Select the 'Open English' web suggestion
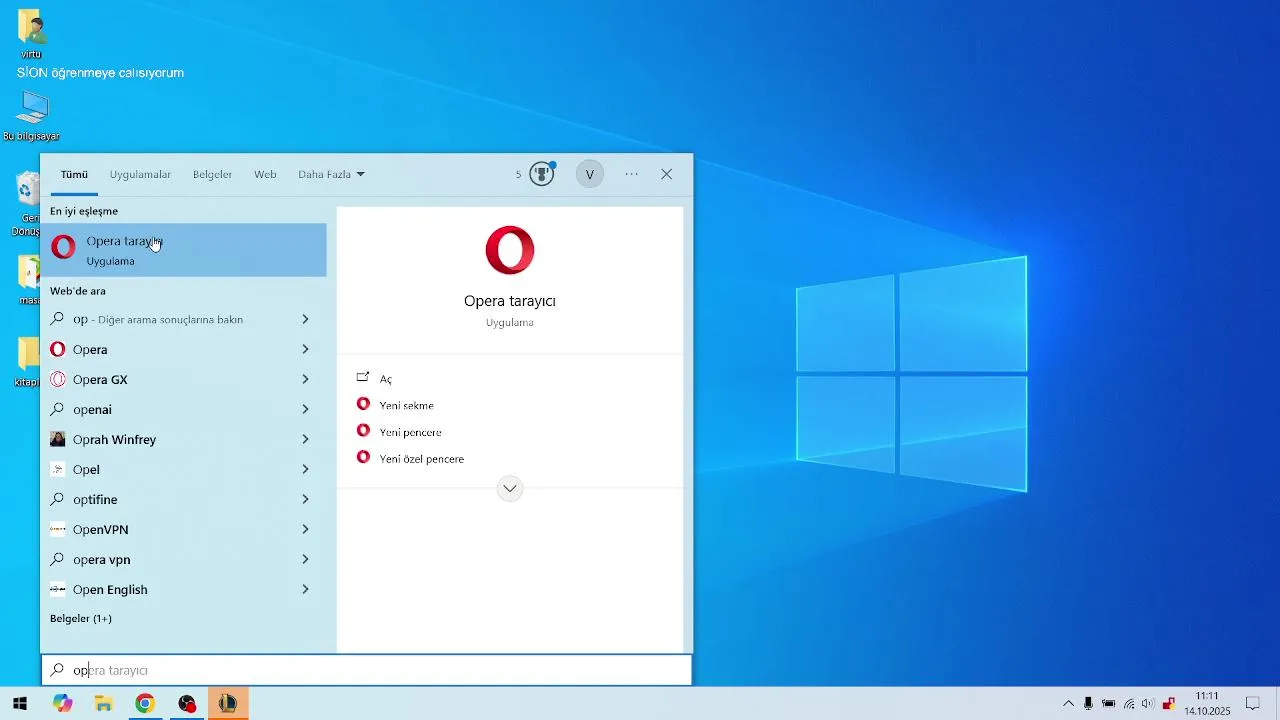 (x=183, y=589)
